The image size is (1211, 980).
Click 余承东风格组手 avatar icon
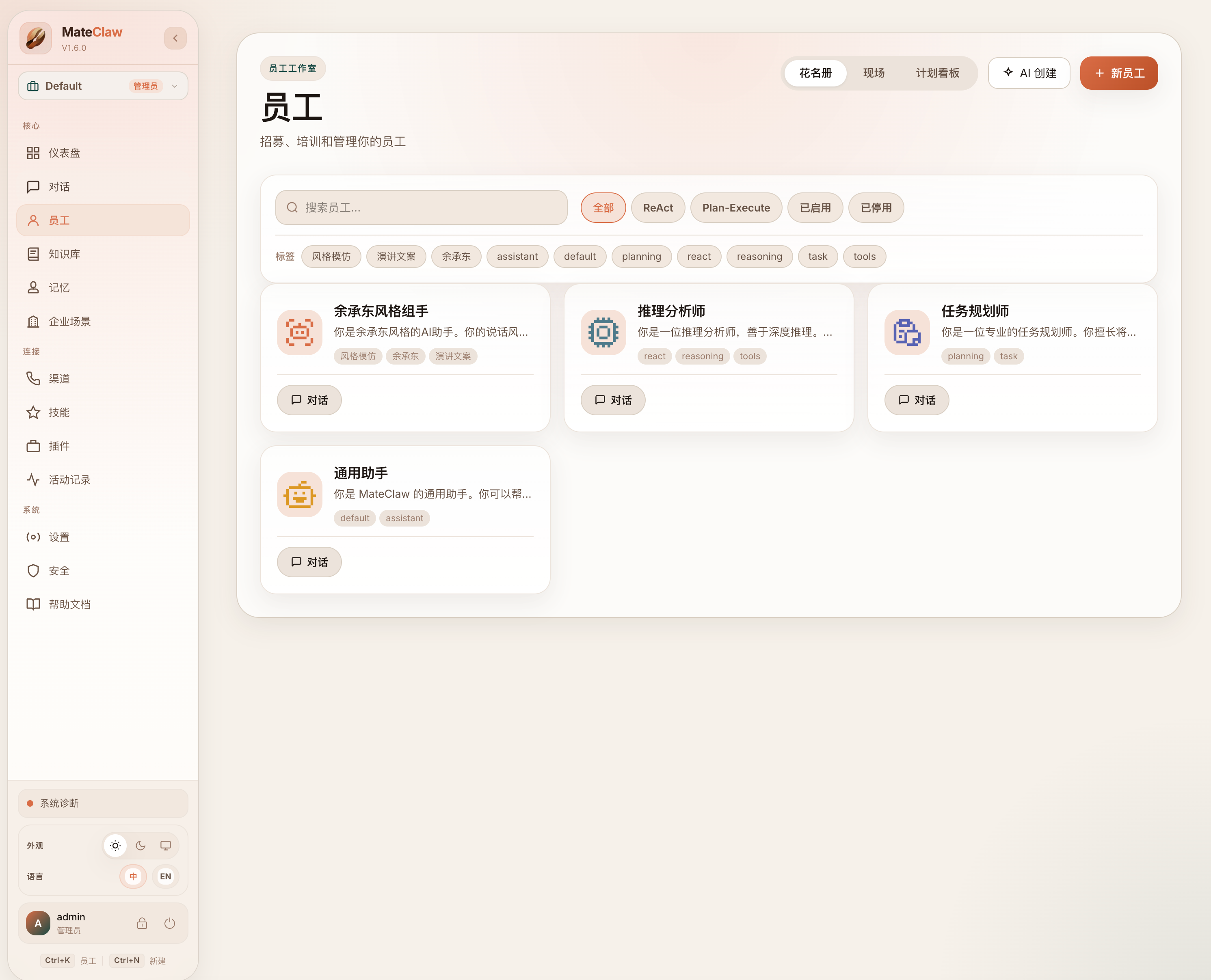[300, 332]
